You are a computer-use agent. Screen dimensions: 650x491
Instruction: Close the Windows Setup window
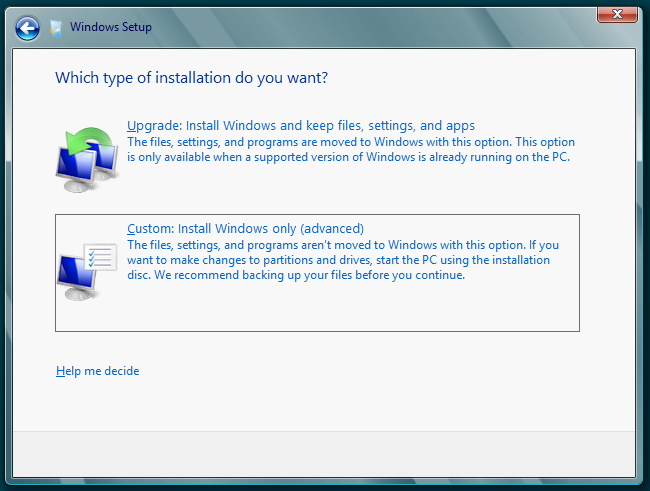point(617,13)
